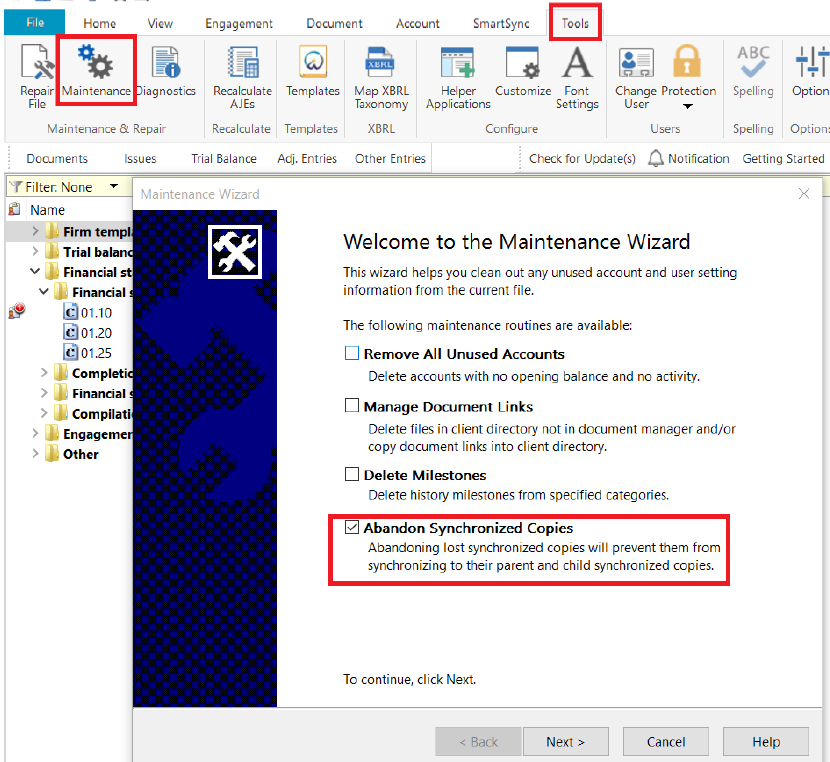Switch to the Document ribbon tab

tap(334, 23)
